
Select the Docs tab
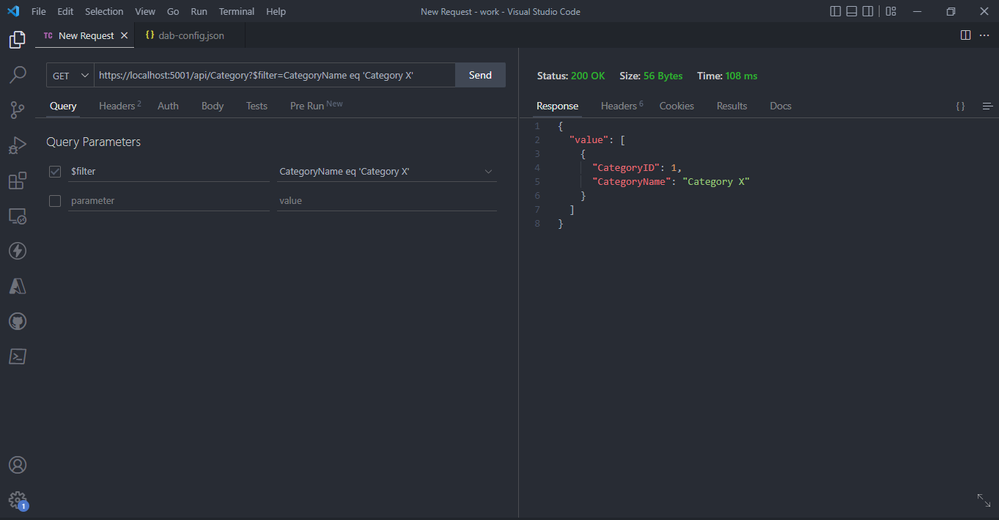tap(780, 106)
